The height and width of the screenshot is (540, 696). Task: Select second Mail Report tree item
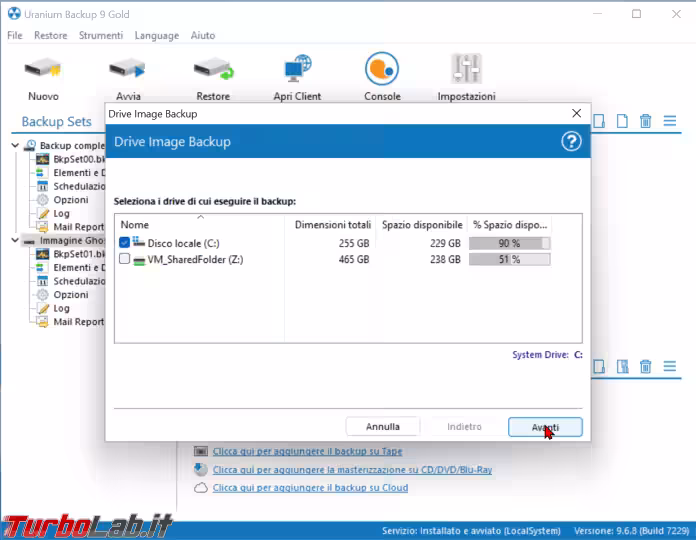(x=79, y=322)
